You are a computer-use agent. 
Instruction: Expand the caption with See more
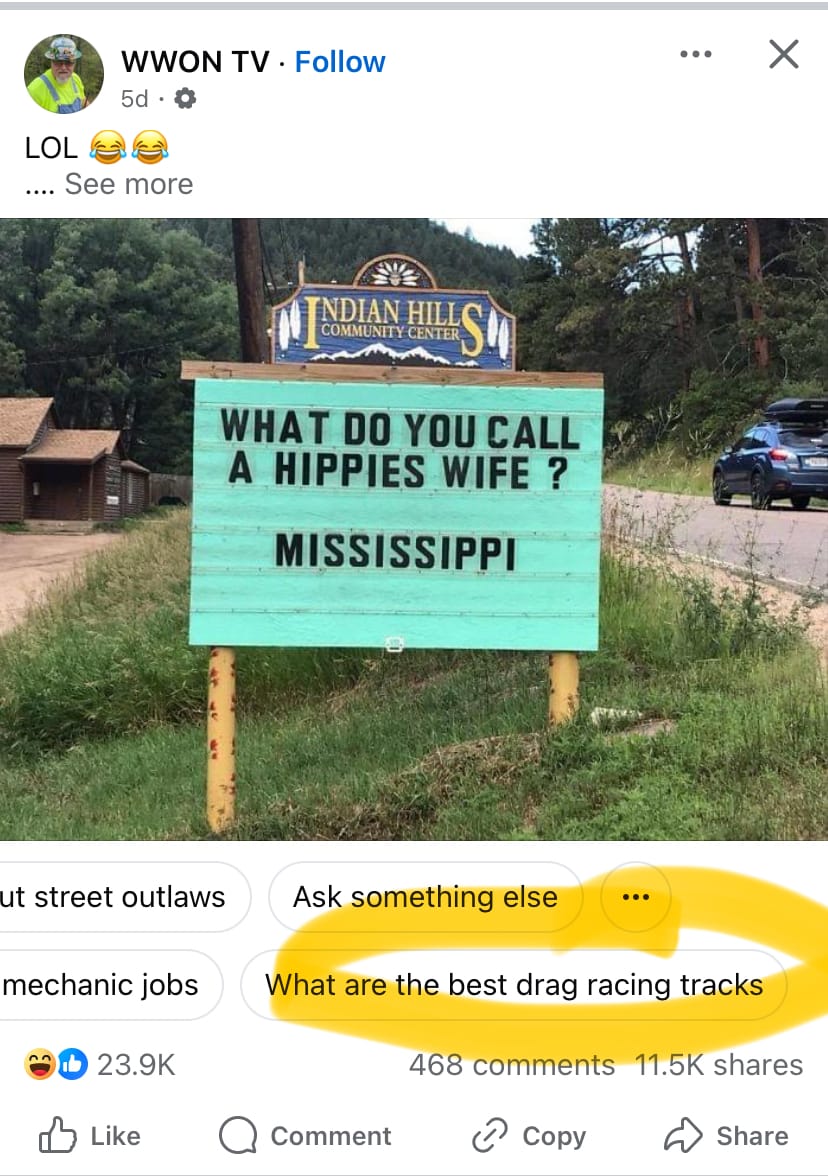tap(128, 184)
